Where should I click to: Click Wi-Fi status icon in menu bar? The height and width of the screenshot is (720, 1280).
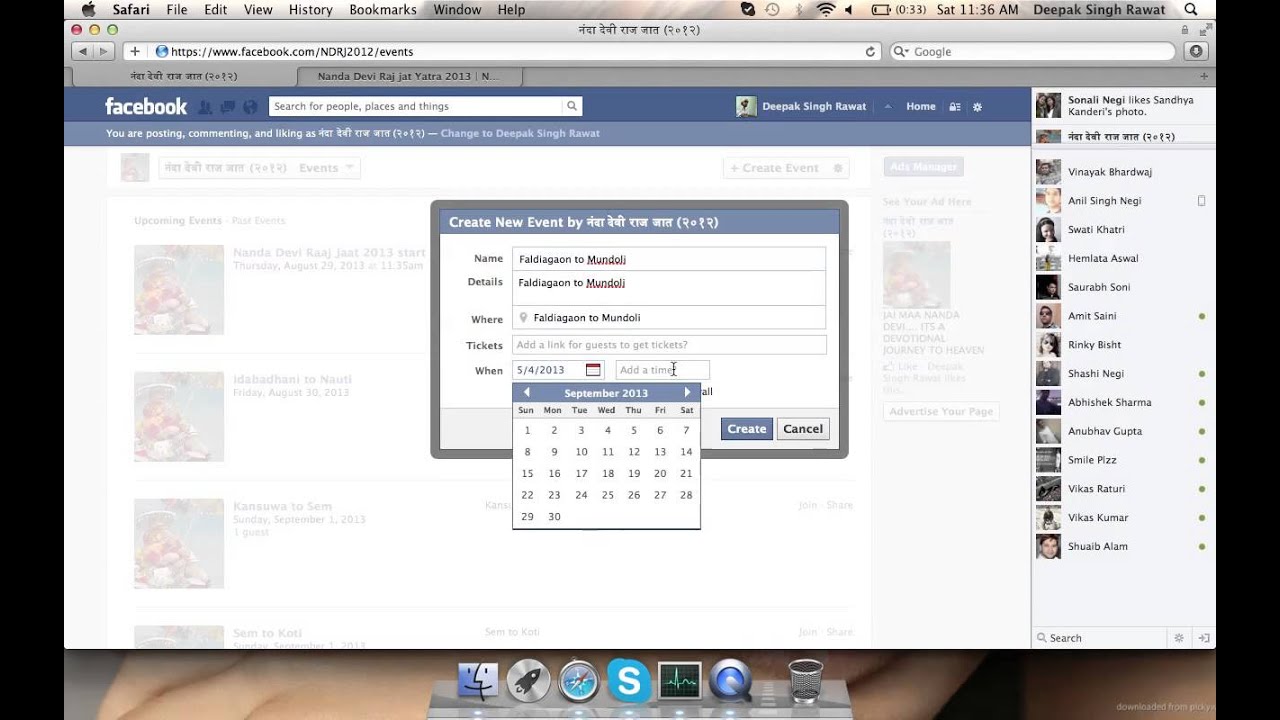(825, 9)
